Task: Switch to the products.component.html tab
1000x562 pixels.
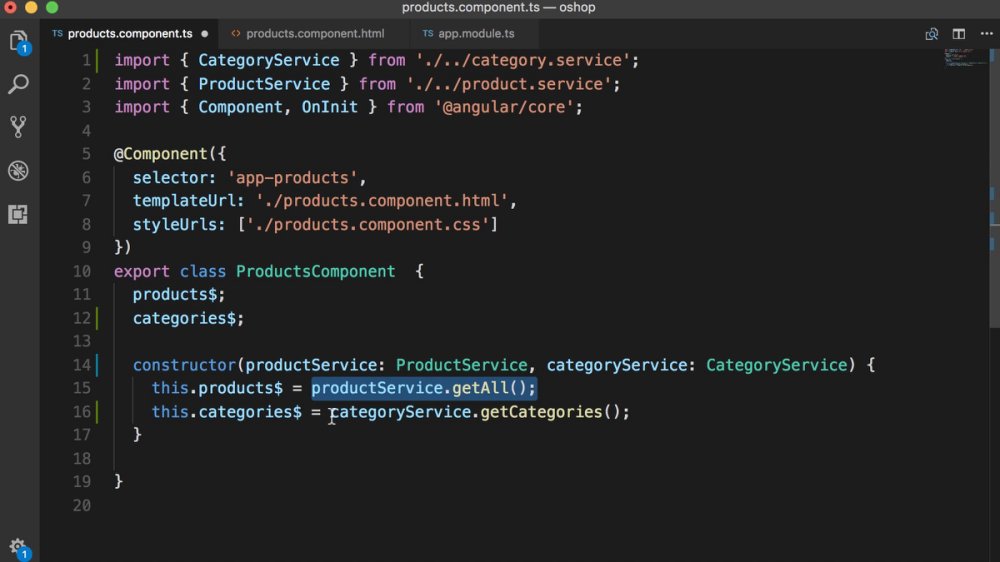Action: [x=315, y=34]
